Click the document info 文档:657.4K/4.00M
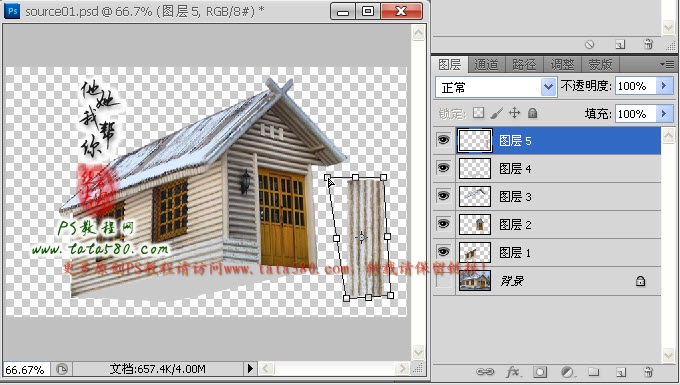This screenshot has width=680, height=385. coord(157,369)
